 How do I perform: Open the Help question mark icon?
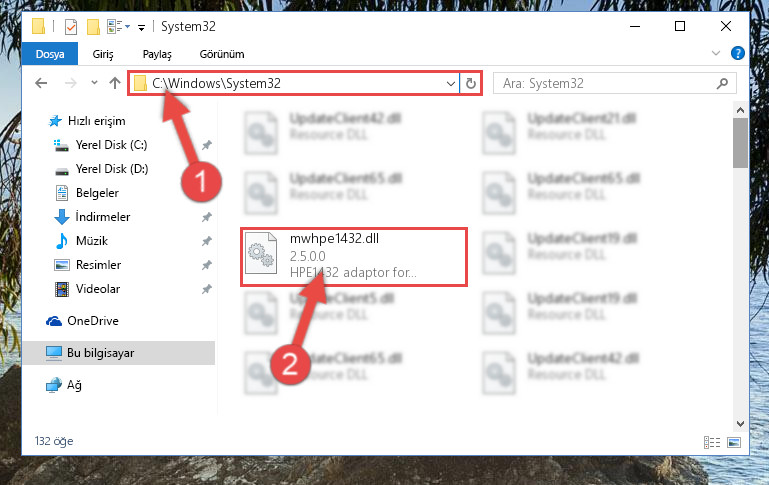click(738, 53)
